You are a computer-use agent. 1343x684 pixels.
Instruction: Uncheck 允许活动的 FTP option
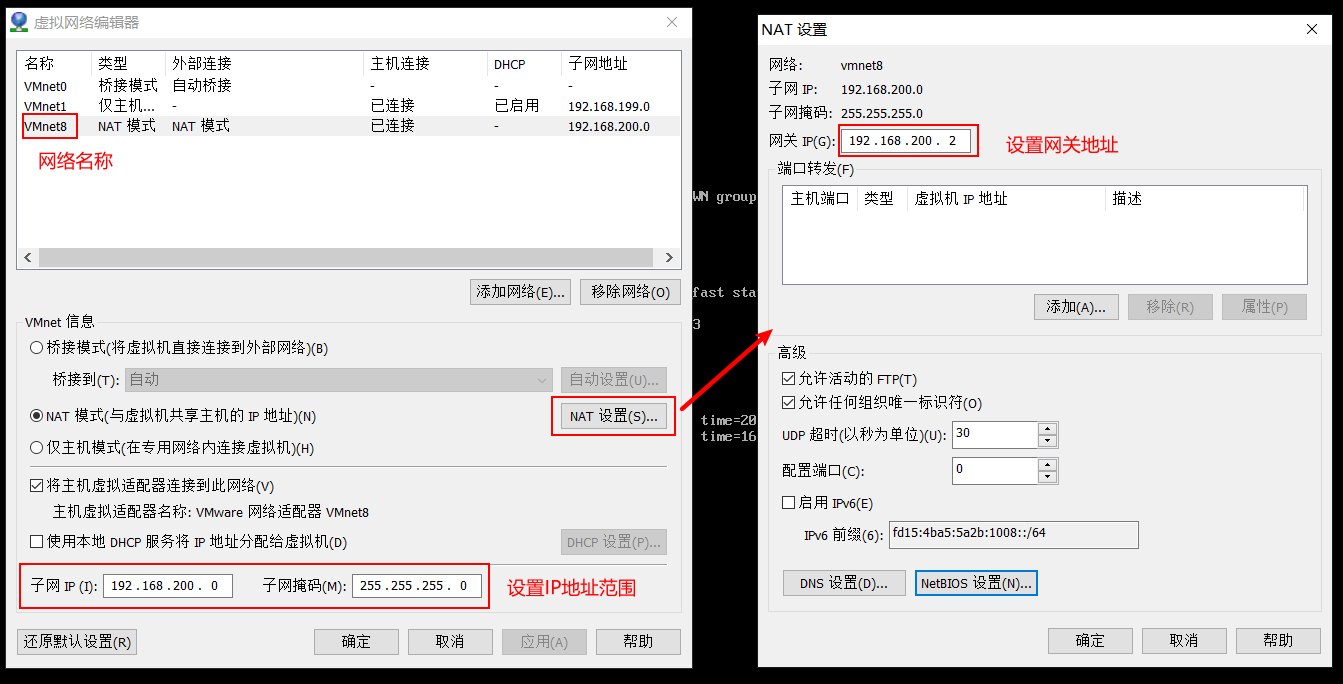tap(789, 379)
